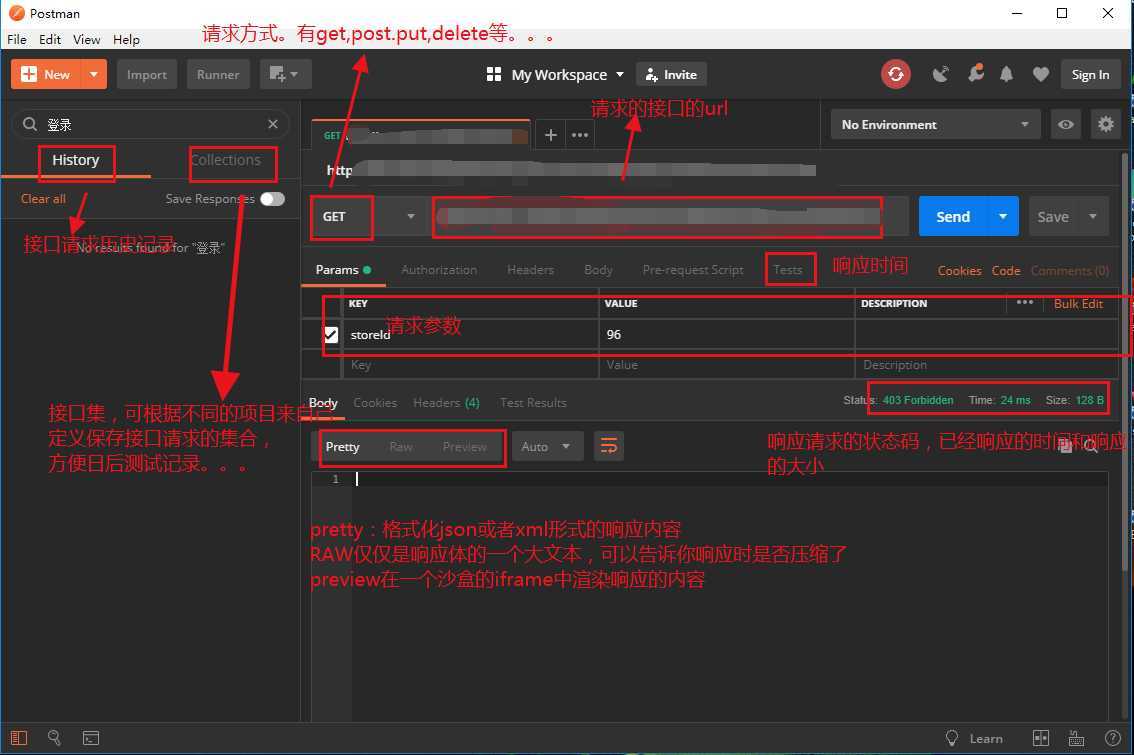Switch to the Collections tab
This screenshot has width=1134, height=755.
pos(226,160)
